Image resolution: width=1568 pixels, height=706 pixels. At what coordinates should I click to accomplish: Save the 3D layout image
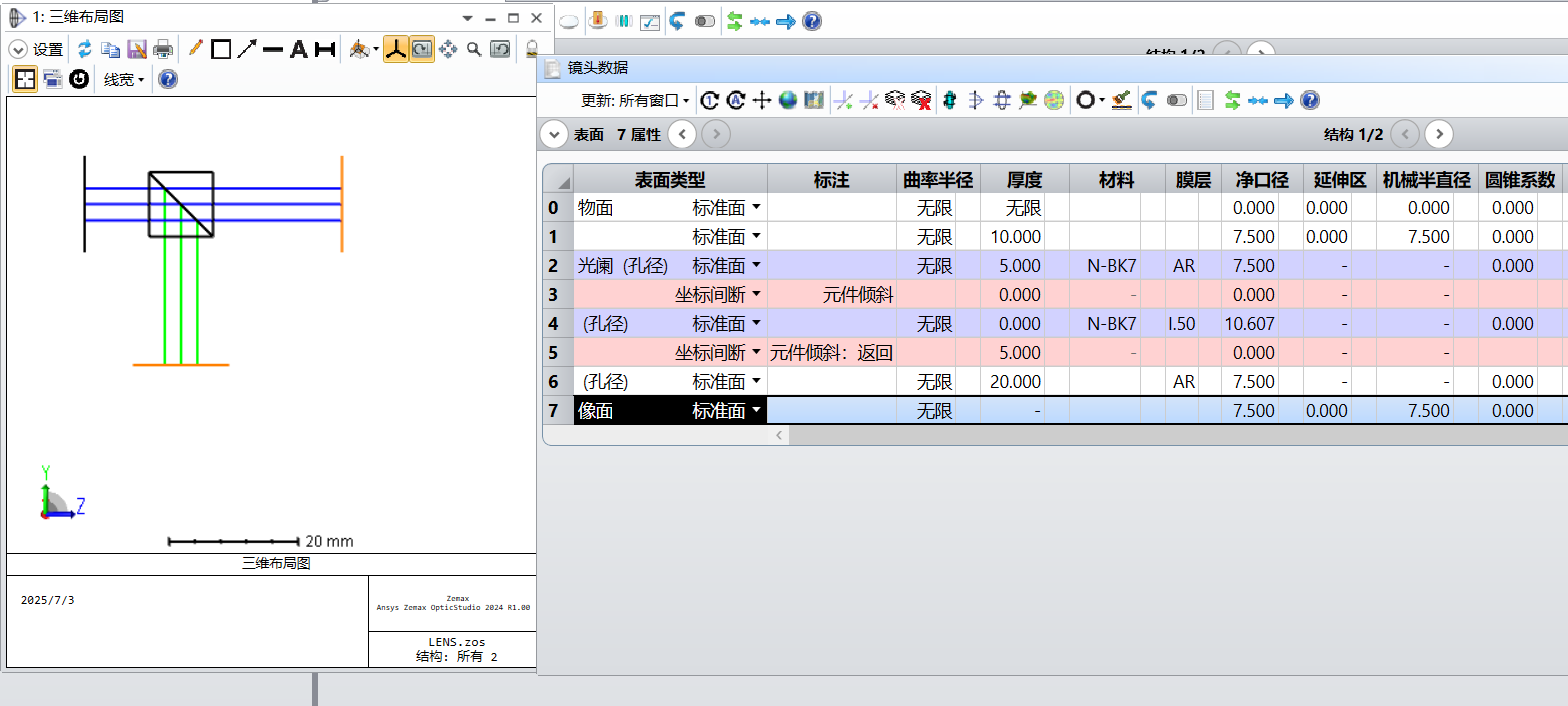click(137, 49)
